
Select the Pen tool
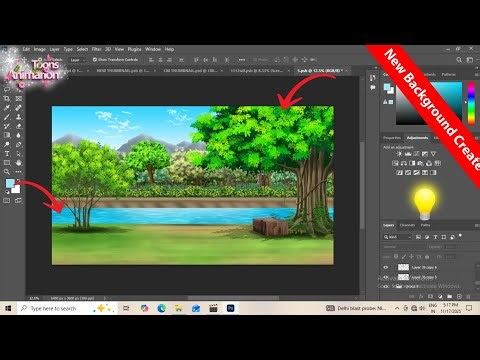pos(19,144)
